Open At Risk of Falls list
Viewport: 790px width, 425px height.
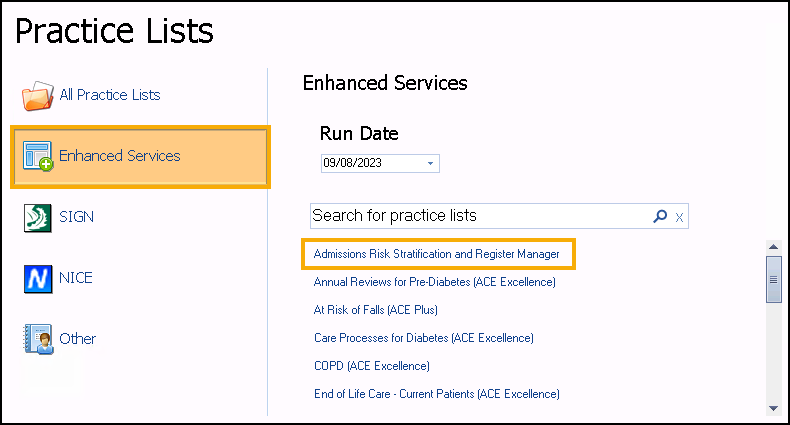click(x=375, y=310)
